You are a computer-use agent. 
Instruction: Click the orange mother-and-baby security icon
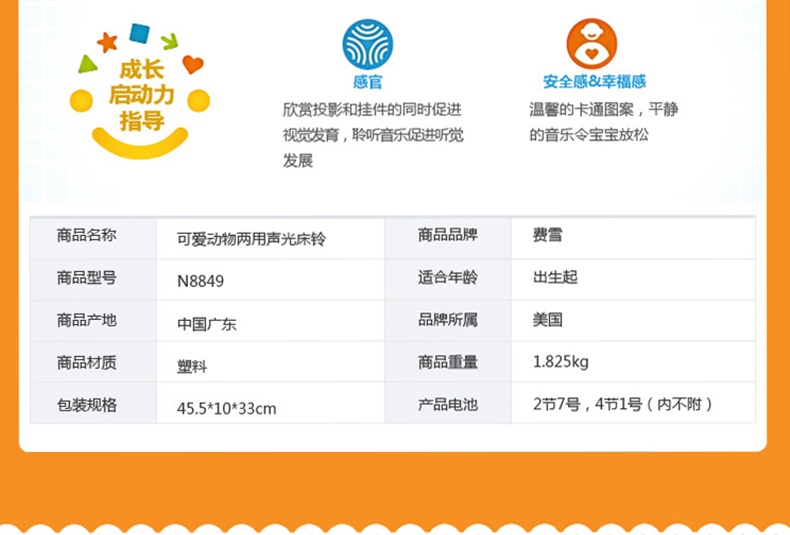(592, 44)
